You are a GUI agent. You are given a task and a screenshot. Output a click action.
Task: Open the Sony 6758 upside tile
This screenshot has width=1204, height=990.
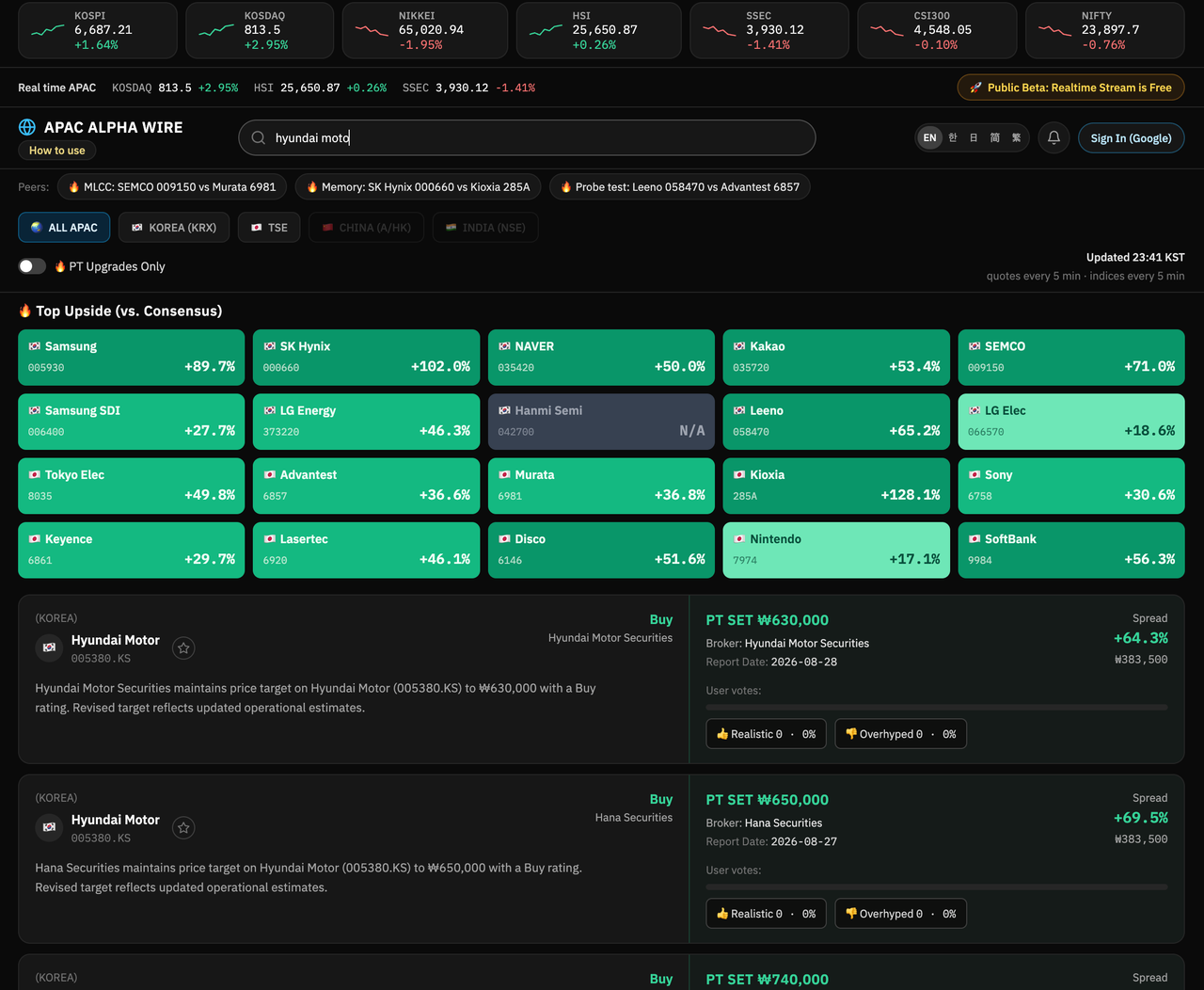point(1071,486)
